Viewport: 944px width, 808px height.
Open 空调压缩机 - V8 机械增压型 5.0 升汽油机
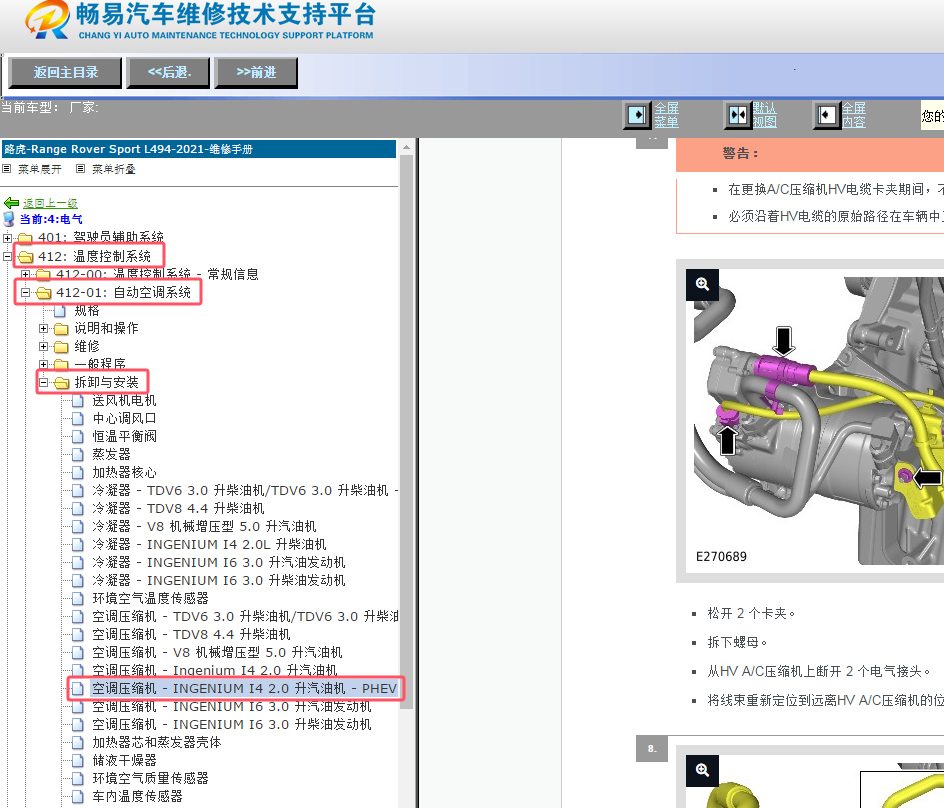(x=217, y=653)
